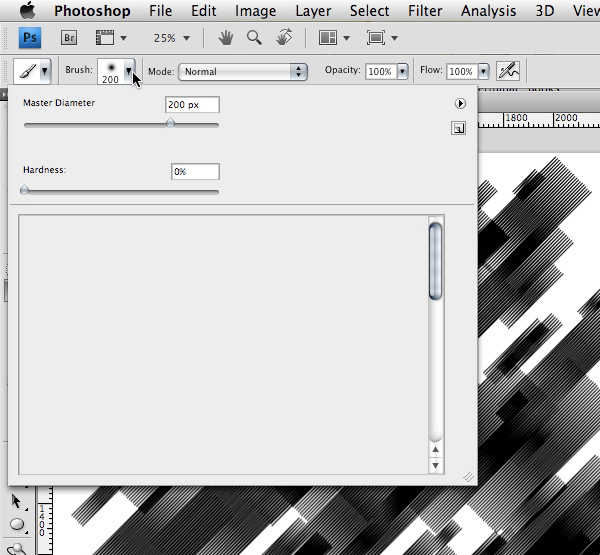Open the Layer menu
Screen dimensions: 600x555
click(313, 11)
